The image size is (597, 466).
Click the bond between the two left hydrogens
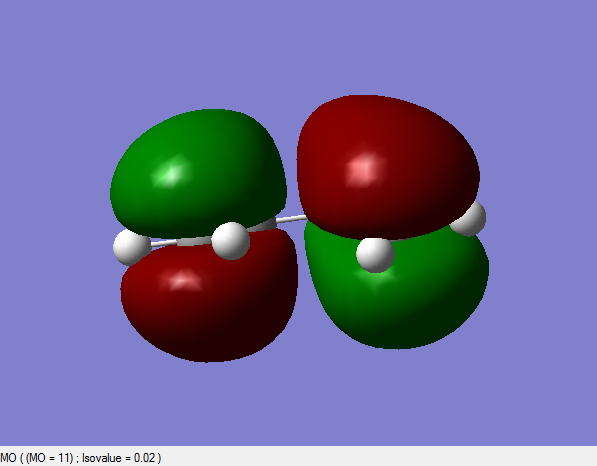coord(181,242)
